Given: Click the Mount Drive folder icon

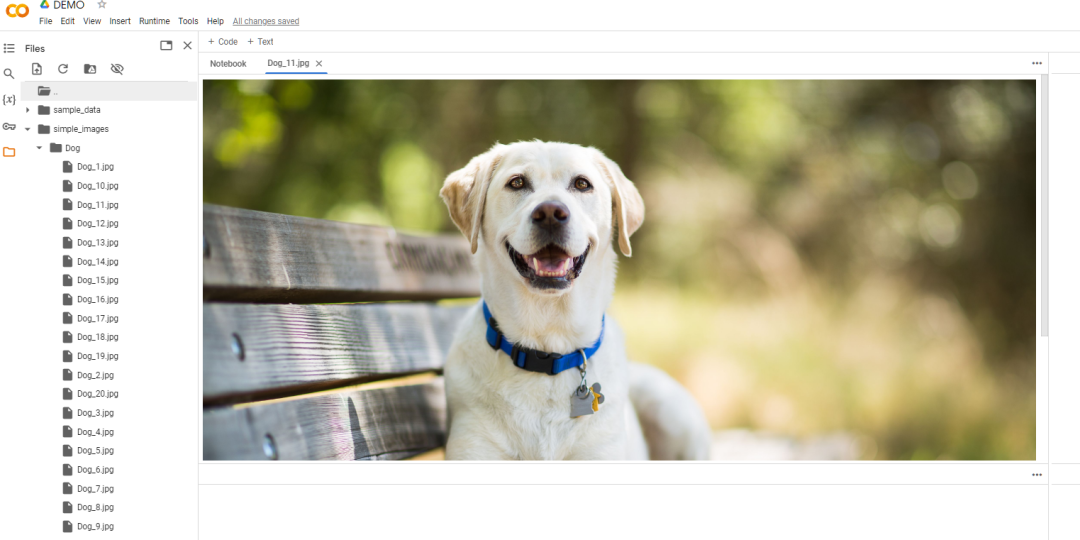Looking at the screenshot, I should 90,69.
